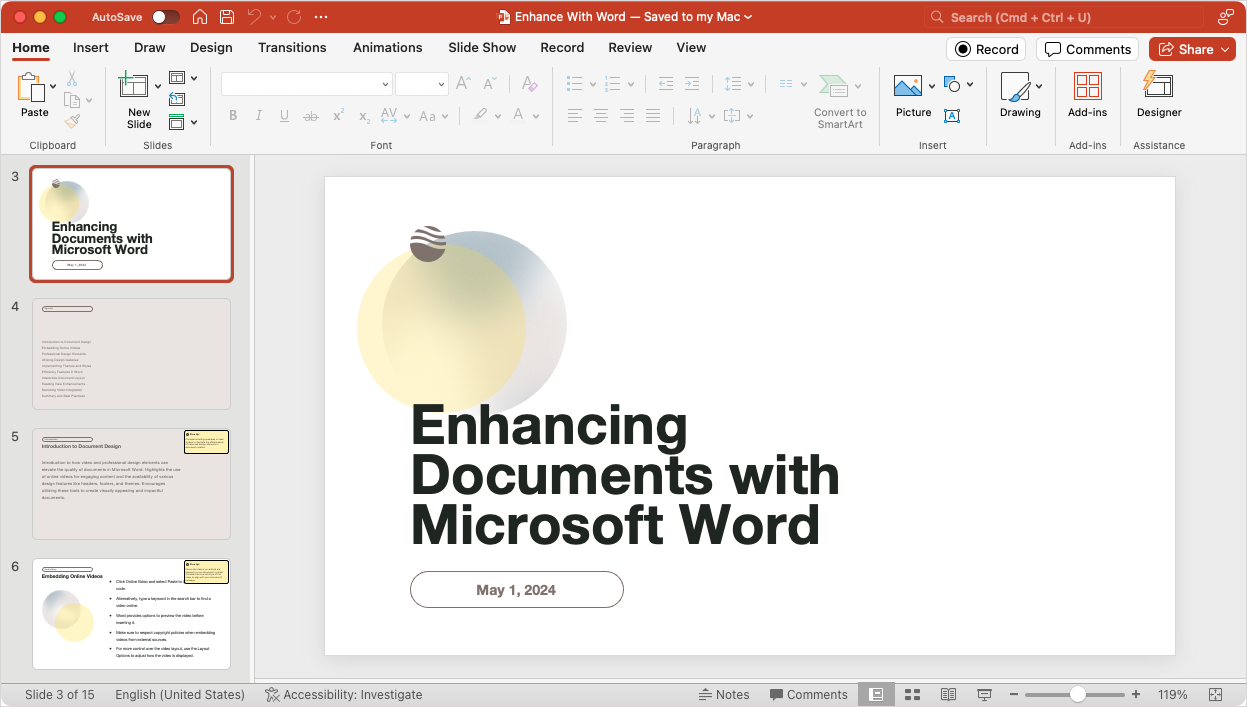This screenshot has height=707, width=1247.
Task: Toggle the AutoSave switch
Action: tap(166, 17)
